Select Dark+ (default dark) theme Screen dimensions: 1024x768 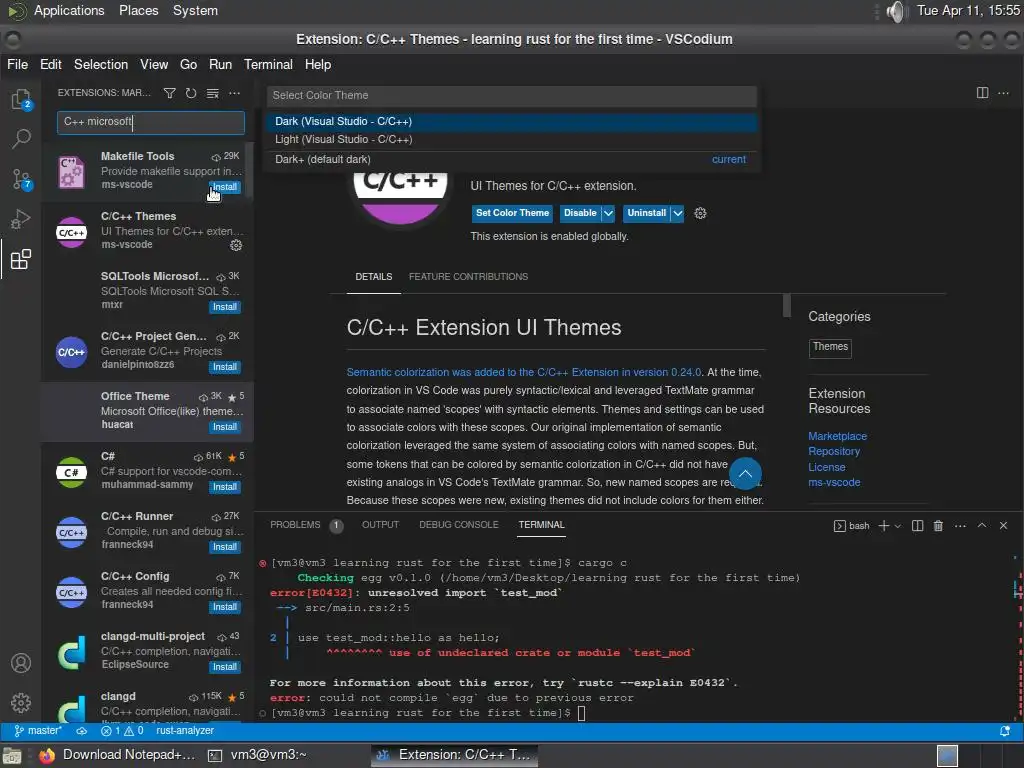point(511,159)
